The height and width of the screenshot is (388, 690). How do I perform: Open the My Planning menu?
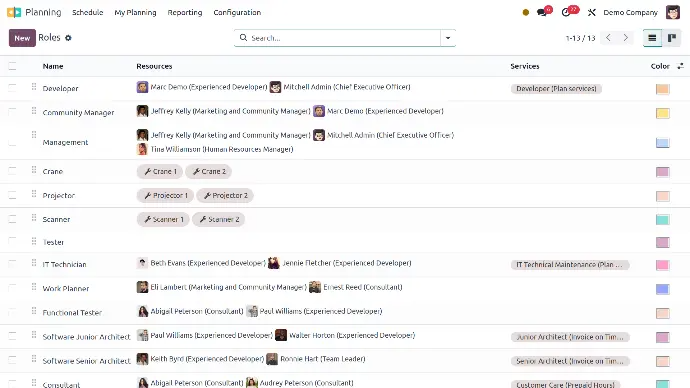click(x=135, y=12)
